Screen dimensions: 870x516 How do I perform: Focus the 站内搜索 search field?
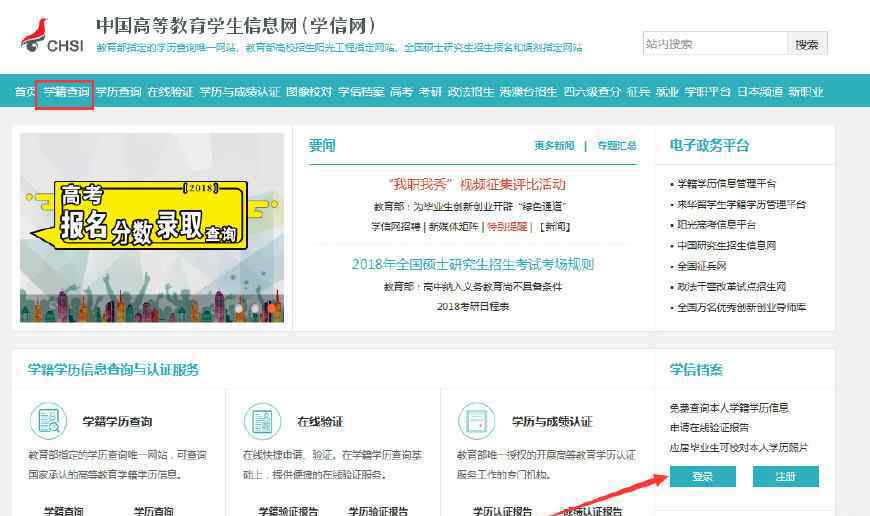[715, 44]
